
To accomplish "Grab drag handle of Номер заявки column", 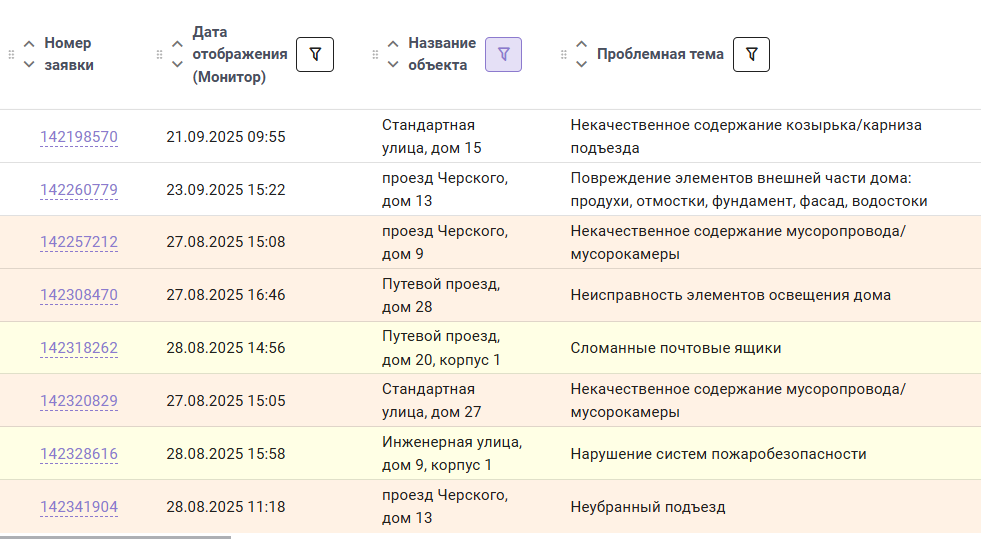I will [x=11, y=54].
